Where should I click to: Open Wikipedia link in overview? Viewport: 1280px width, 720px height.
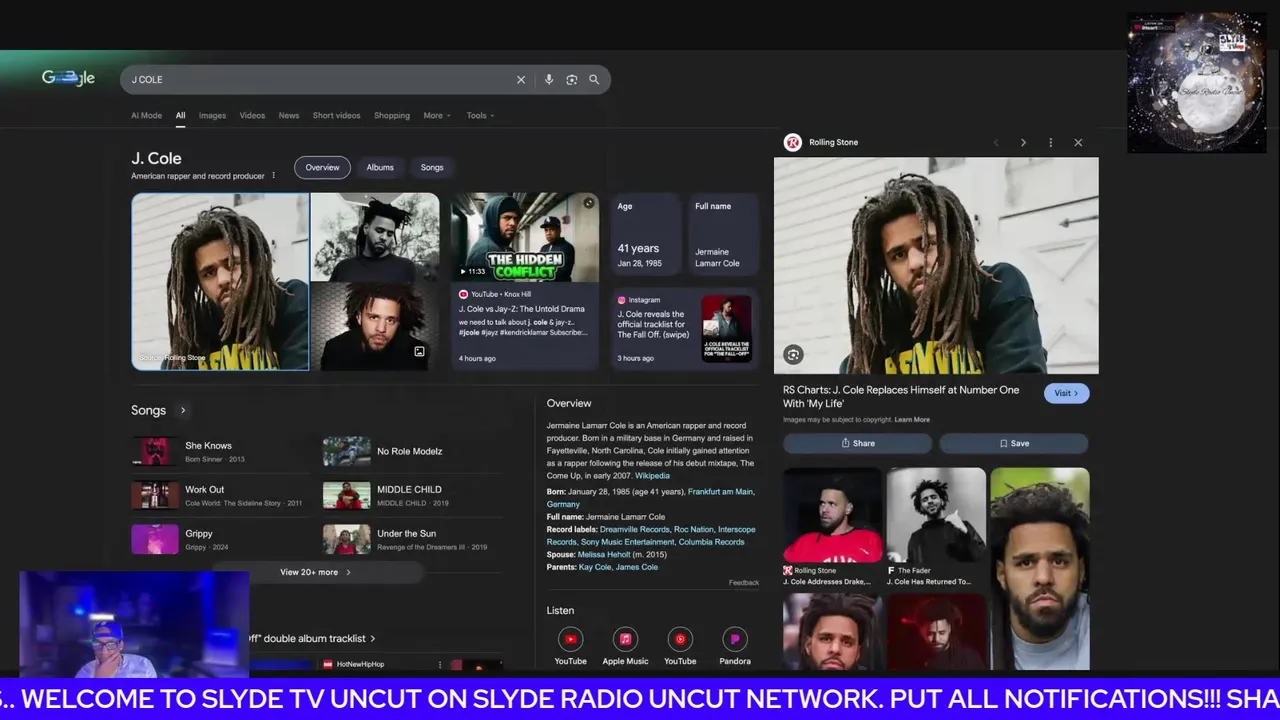click(x=652, y=476)
